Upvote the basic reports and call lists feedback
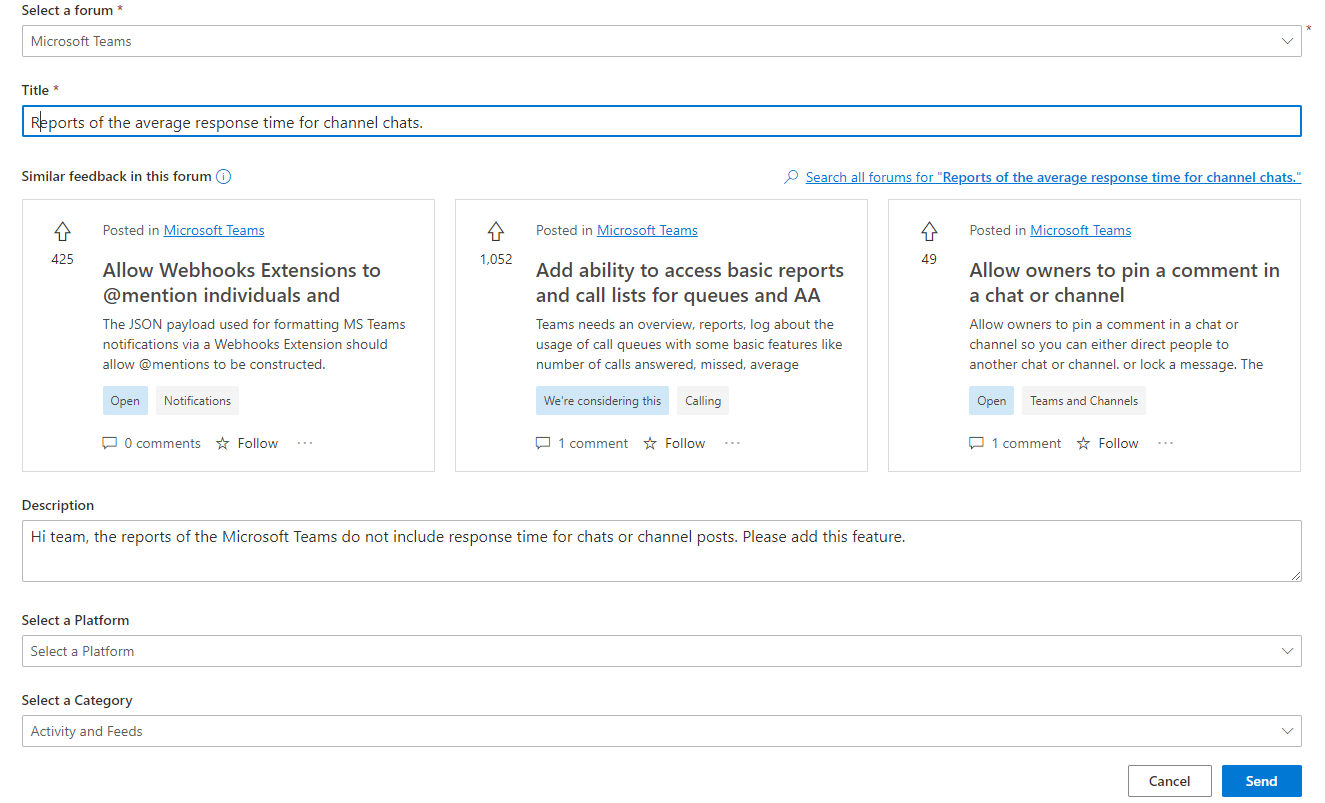Viewport: 1325px width, 803px height. pyautogui.click(x=495, y=231)
